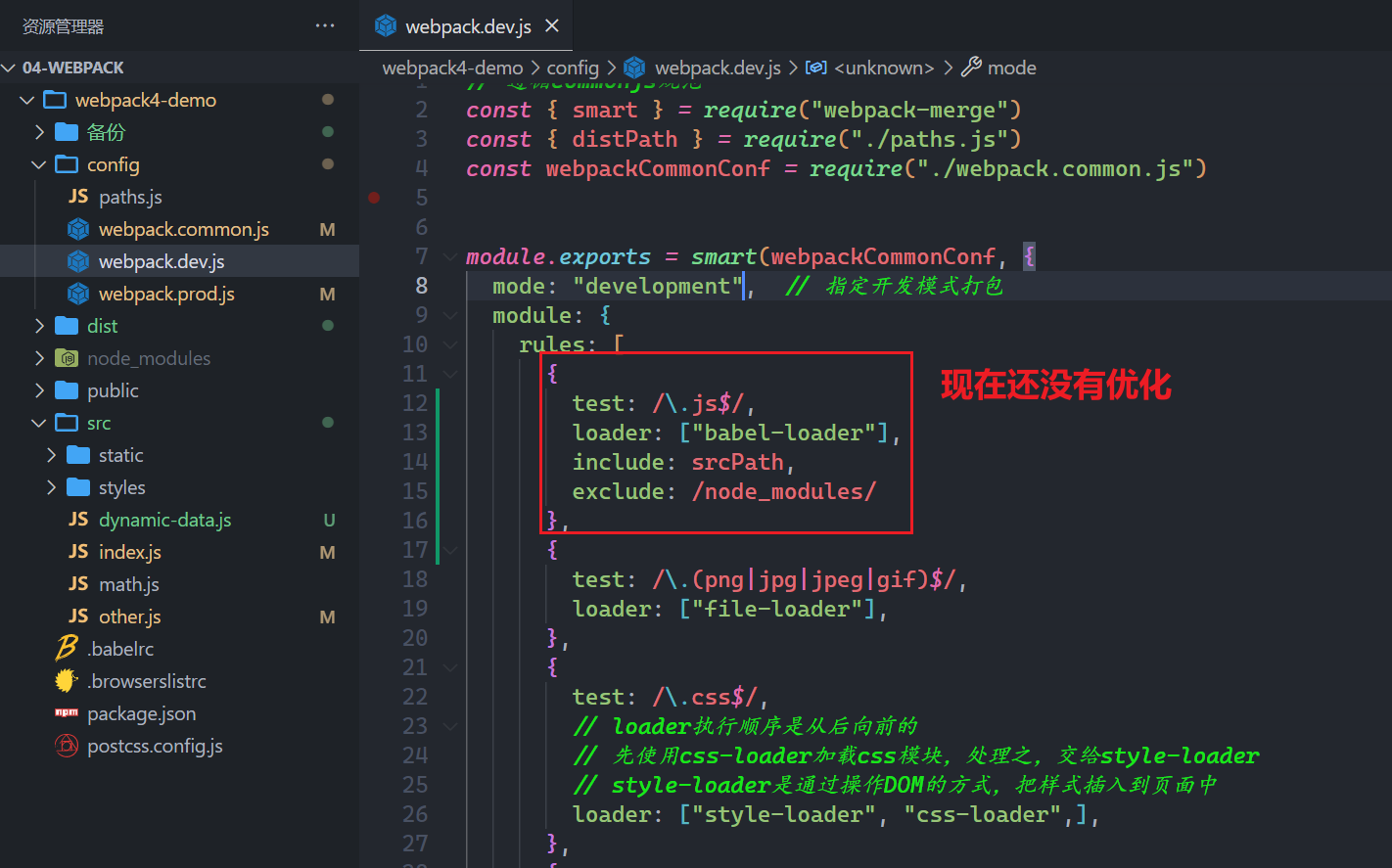Fold rule object at line 11
Screen dimensions: 1392x868
point(450,374)
